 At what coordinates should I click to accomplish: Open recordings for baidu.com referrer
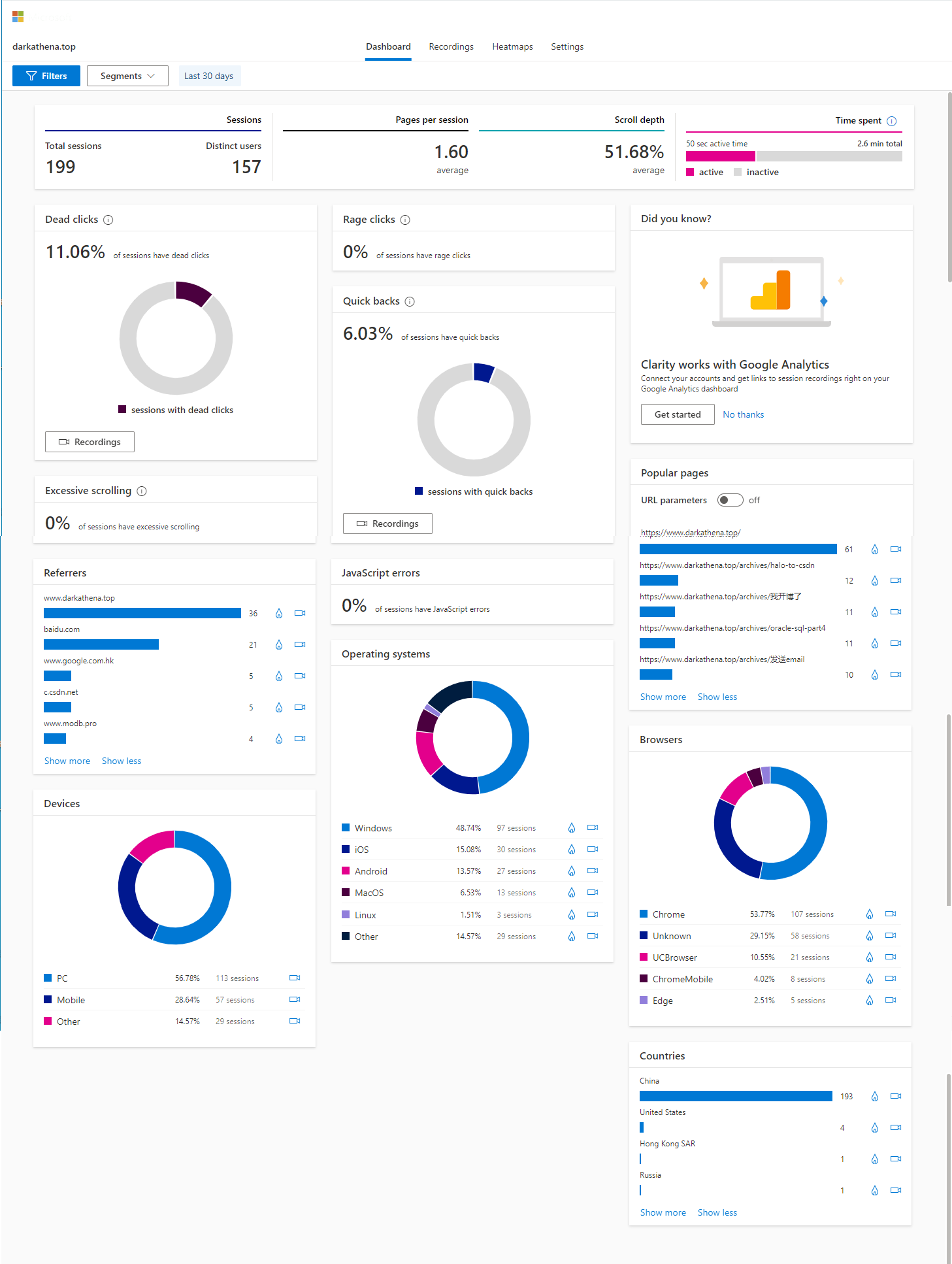click(300, 644)
